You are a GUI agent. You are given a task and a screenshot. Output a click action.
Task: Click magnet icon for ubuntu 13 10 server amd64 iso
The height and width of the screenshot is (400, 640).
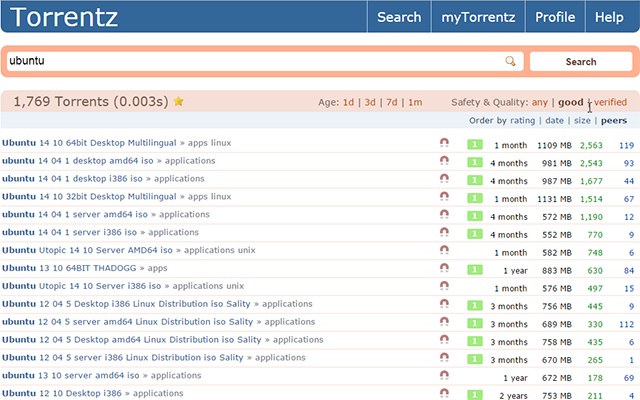coord(444,376)
